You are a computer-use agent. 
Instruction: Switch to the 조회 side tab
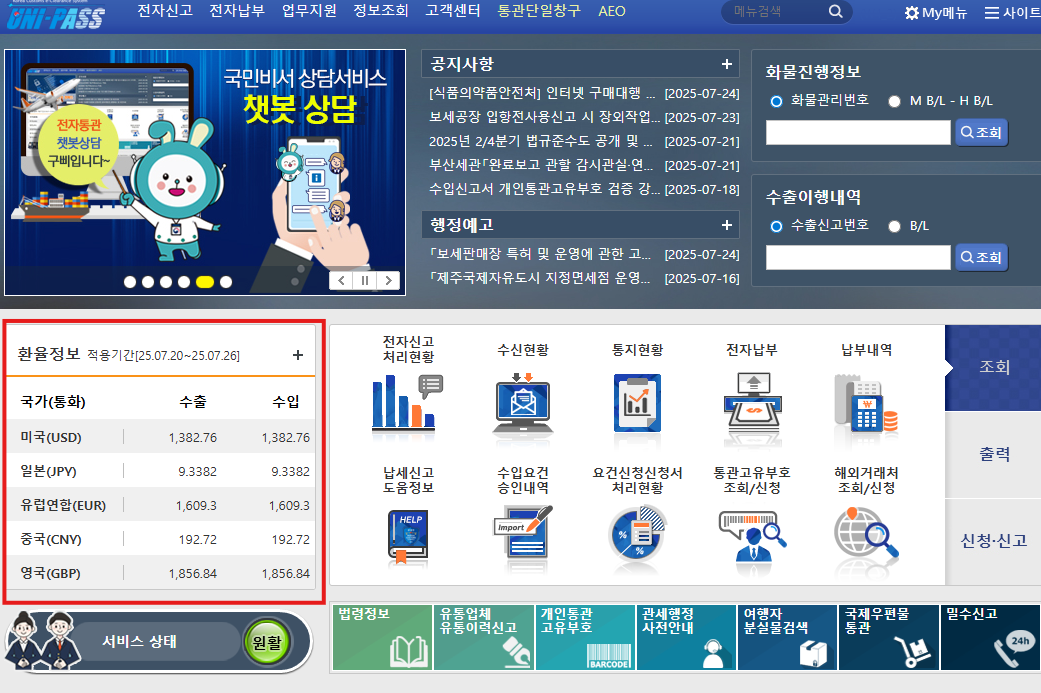point(994,368)
